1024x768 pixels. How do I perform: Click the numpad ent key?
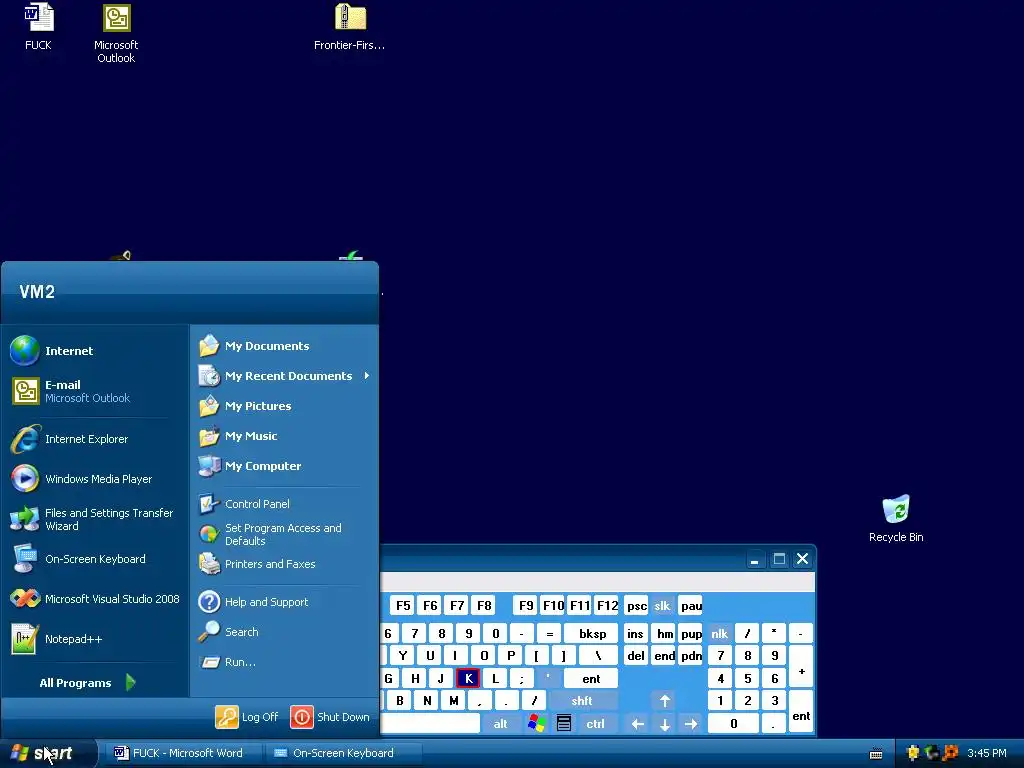pyautogui.click(x=801, y=712)
